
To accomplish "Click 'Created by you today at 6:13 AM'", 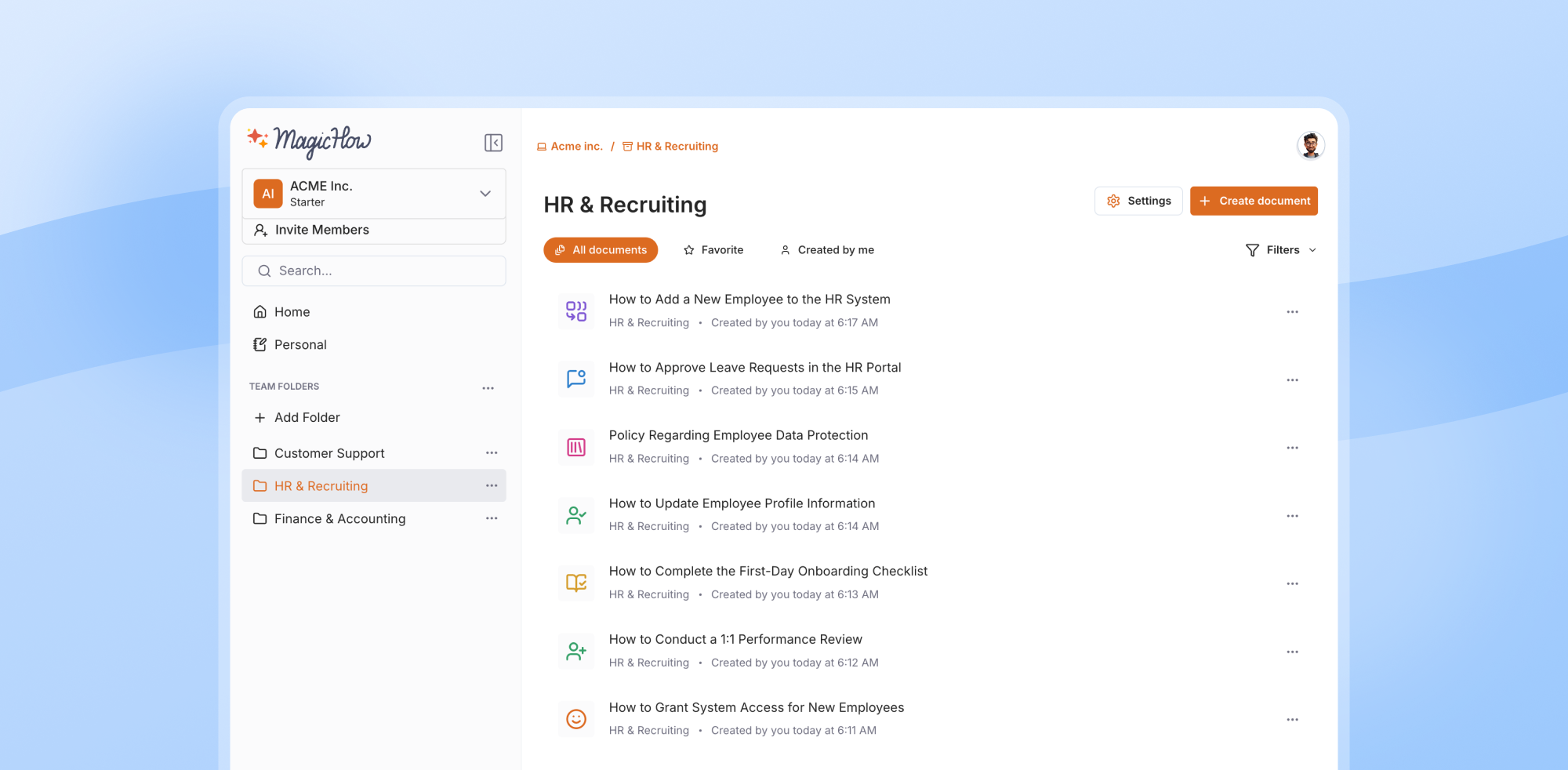I will [795, 595].
